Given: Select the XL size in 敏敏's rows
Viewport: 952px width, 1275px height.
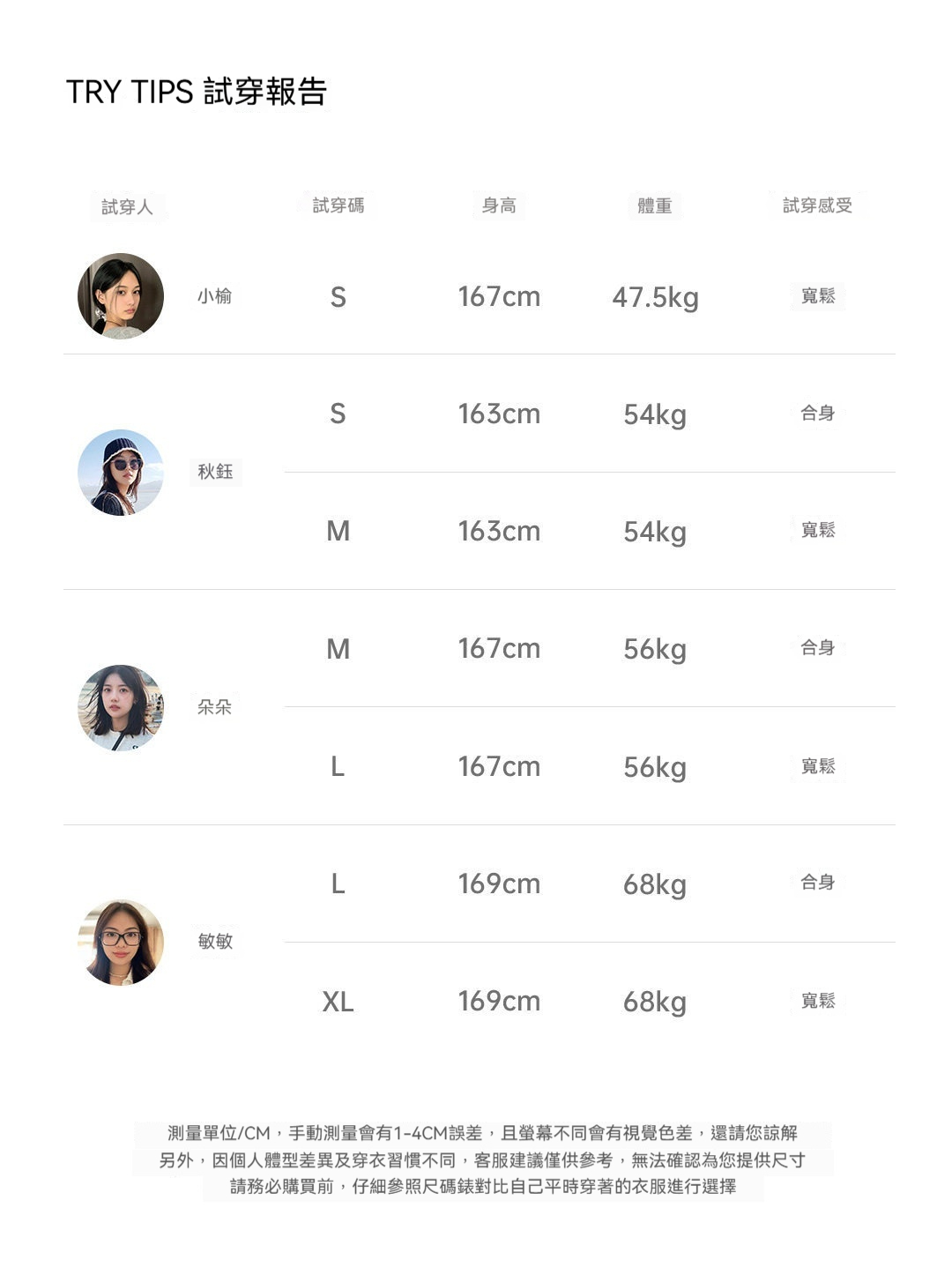Looking at the screenshot, I should pyautogui.click(x=338, y=1002).
